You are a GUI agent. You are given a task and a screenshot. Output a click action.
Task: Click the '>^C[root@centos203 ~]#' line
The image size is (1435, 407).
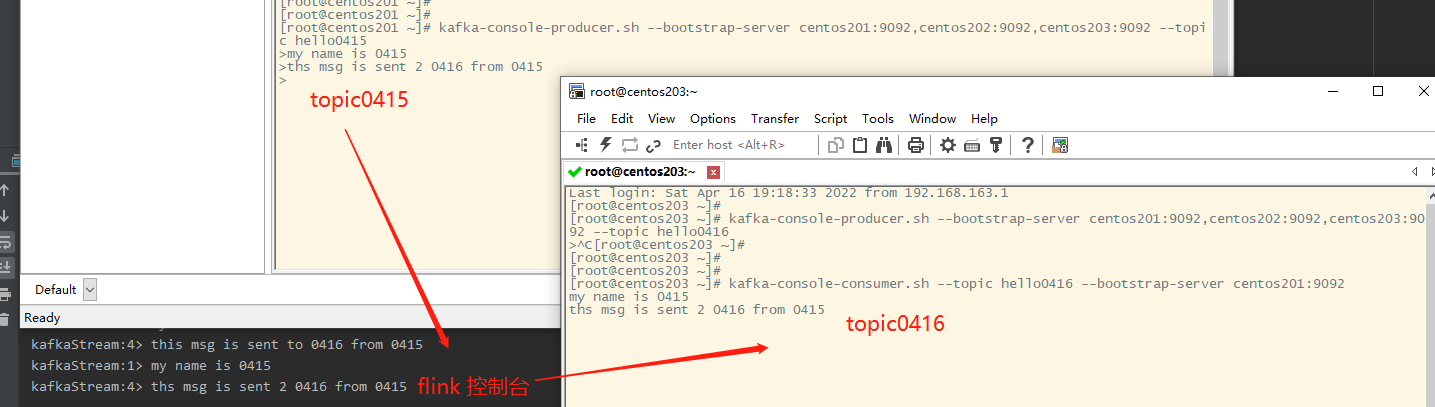[657, 244]
